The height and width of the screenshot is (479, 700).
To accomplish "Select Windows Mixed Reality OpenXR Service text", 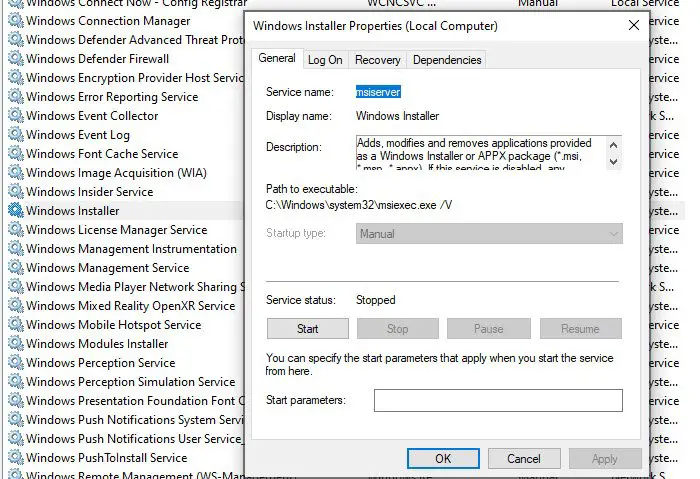I will [x=131, y=306].
